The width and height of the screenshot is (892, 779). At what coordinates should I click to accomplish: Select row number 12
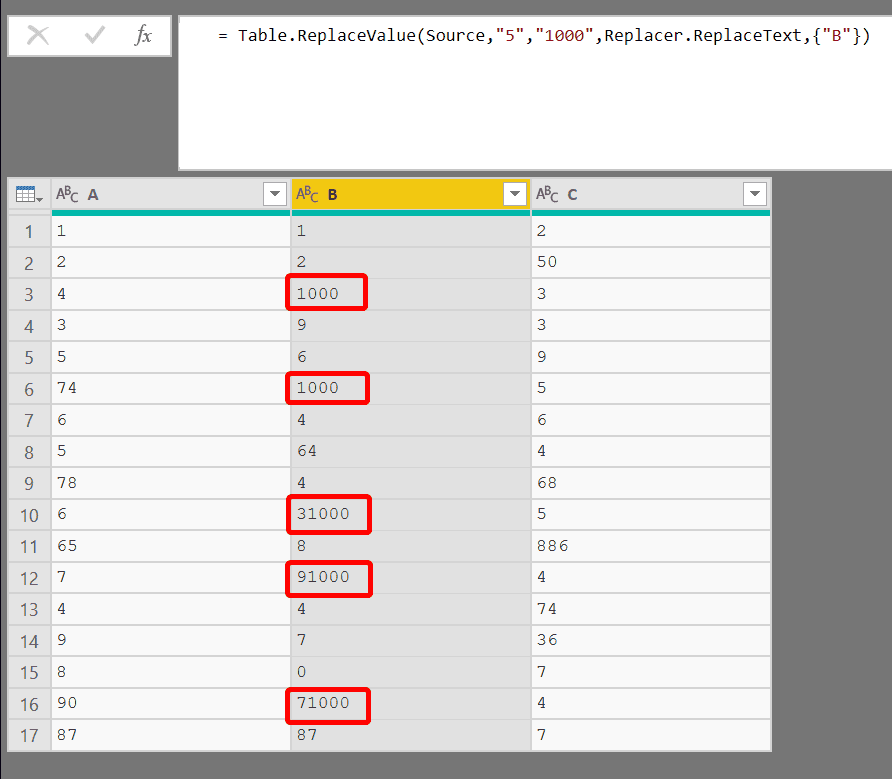pos(30,579)
